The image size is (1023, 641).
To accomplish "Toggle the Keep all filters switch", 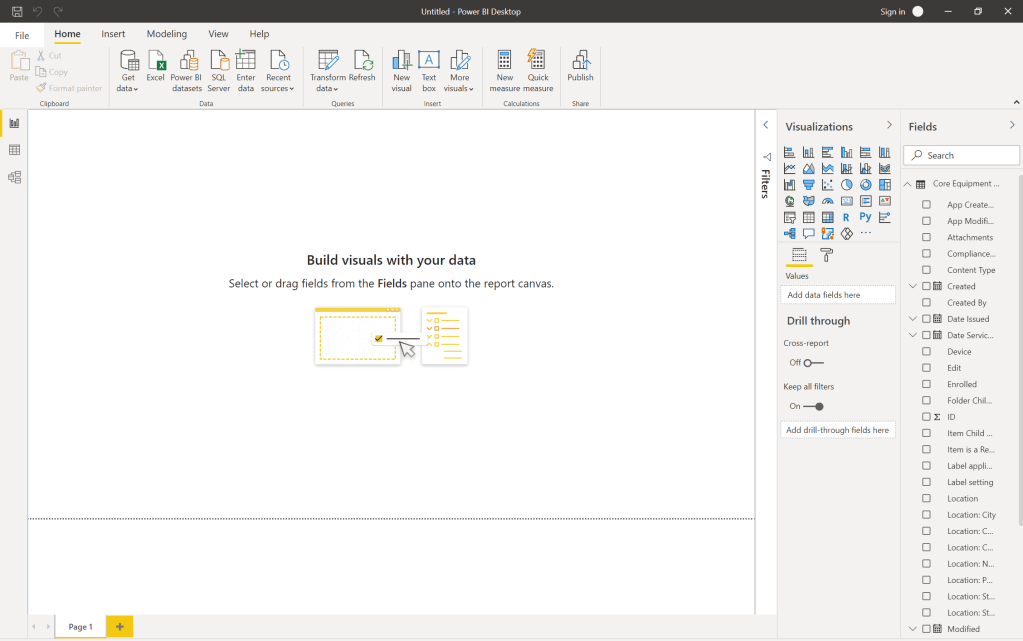I will coord(813,406).
